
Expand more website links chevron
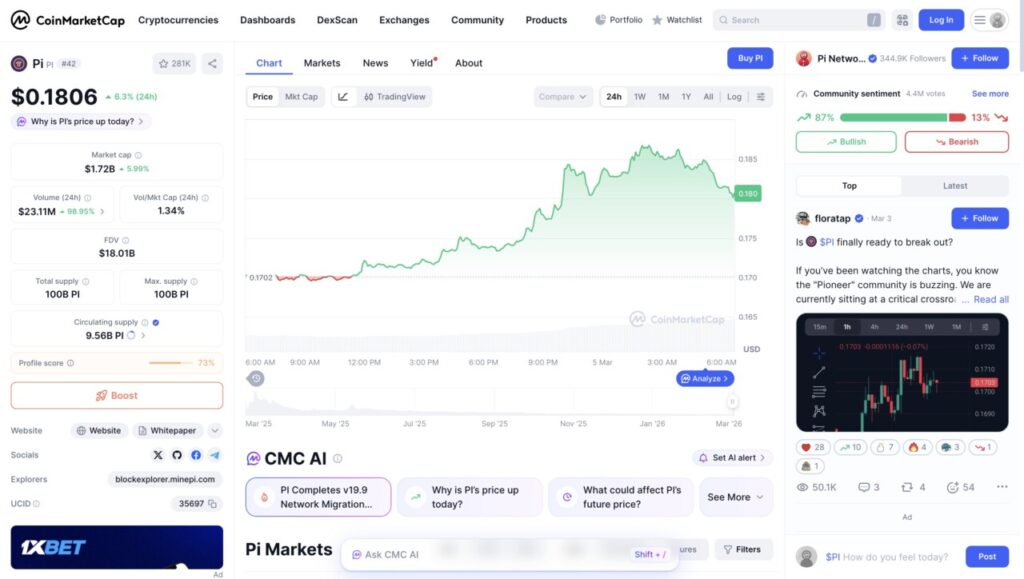(215, 431)
